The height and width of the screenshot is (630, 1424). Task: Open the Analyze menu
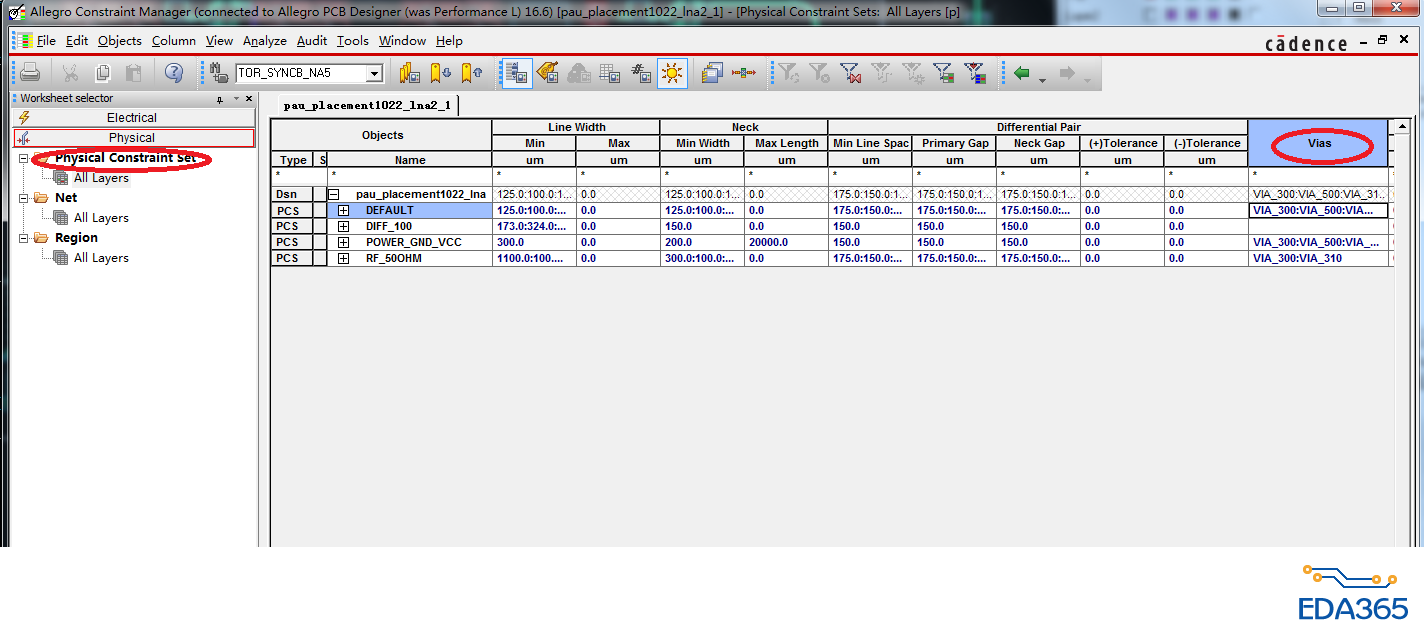pyautogui.click(x=265, y=41)
